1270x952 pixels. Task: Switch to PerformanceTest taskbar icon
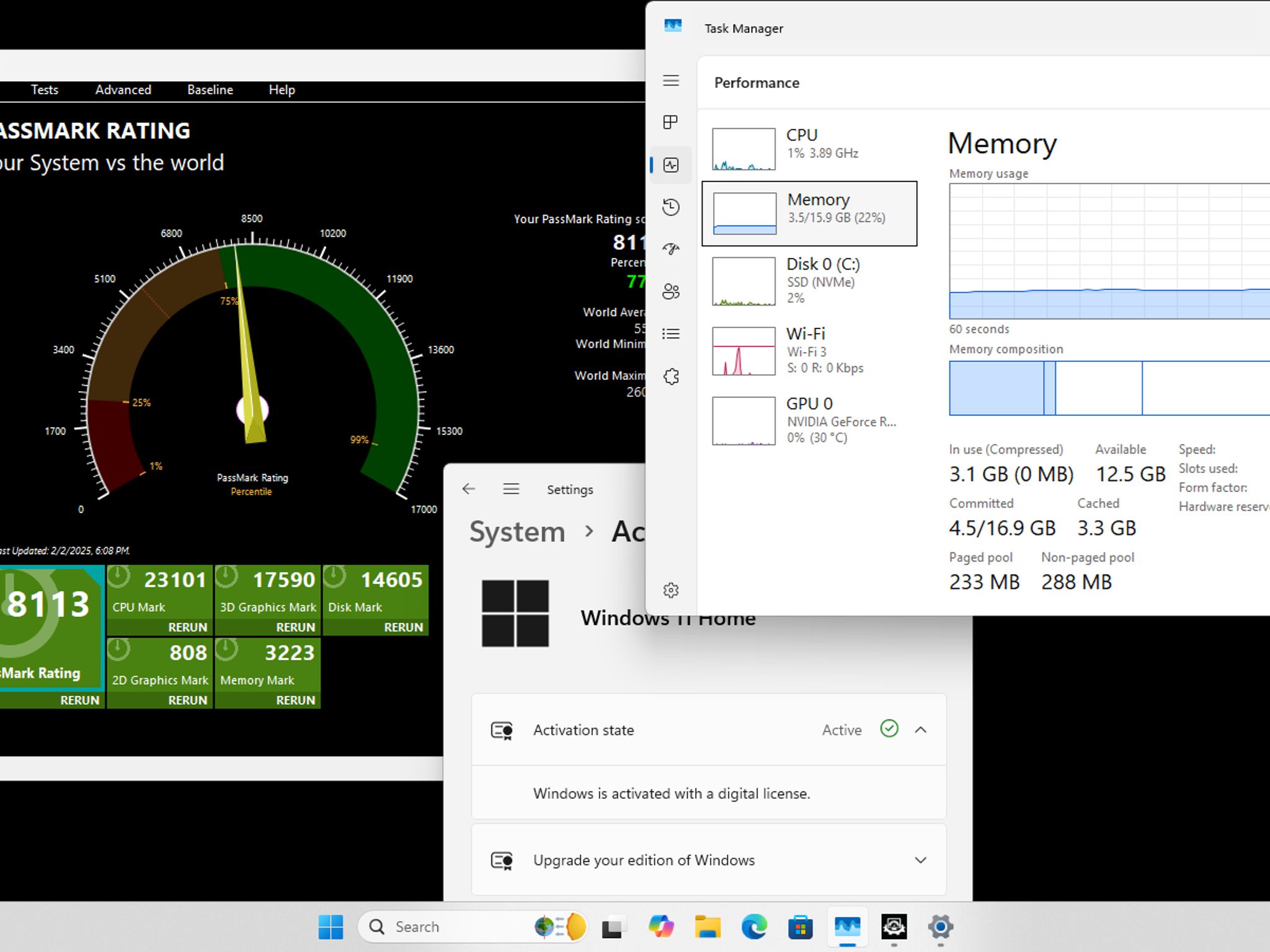(x=894, y=927)
